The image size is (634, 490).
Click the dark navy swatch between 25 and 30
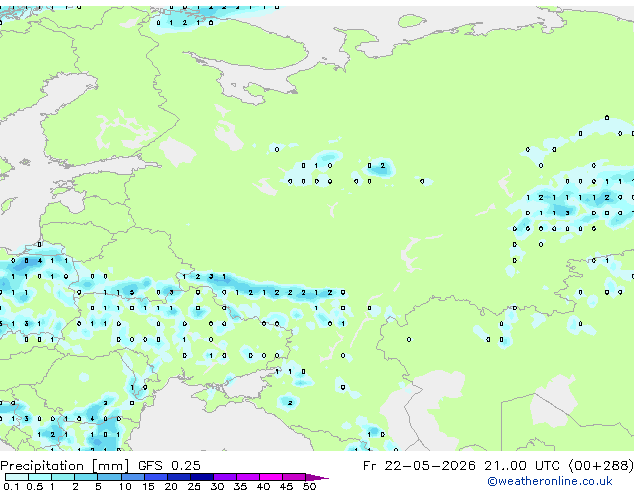point(202,477)
